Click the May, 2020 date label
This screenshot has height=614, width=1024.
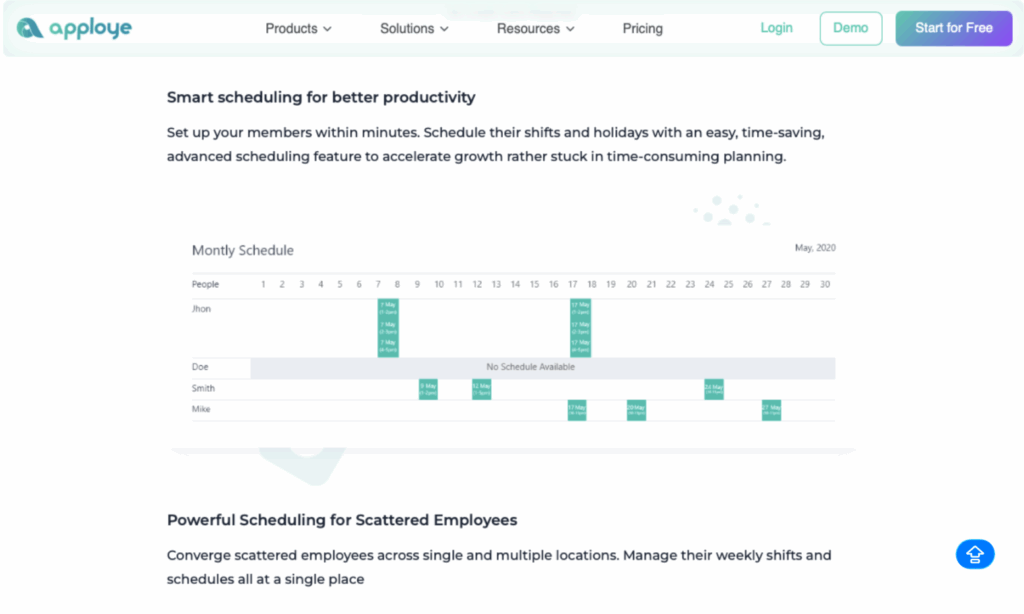click(815, 248)
